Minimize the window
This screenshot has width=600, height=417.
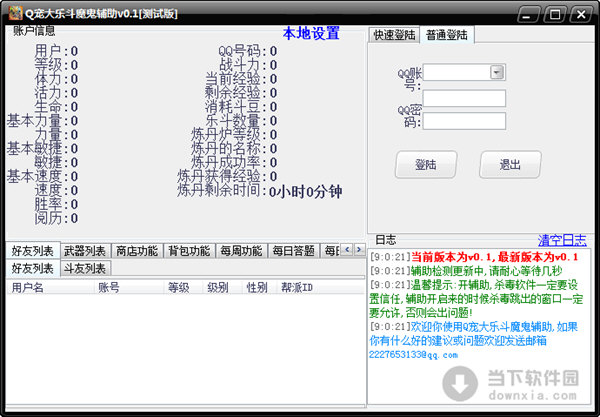pyautogui.click(x=528, y=15)
